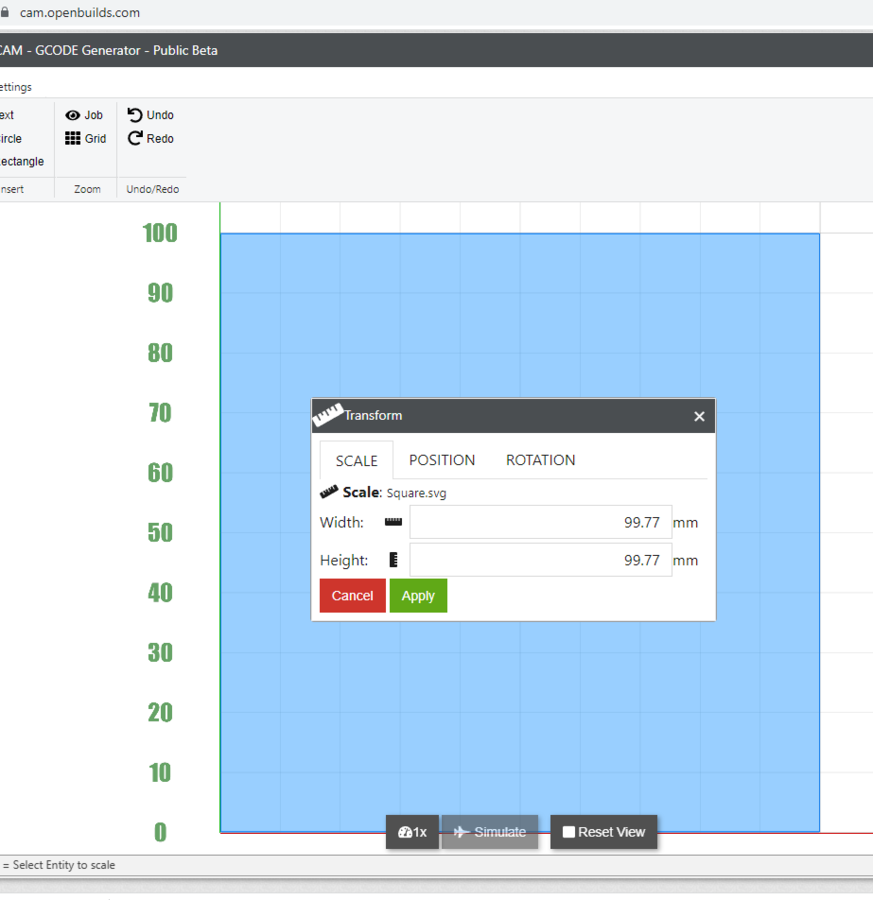Switch to the POSITION tab

[x=442, y=460]
